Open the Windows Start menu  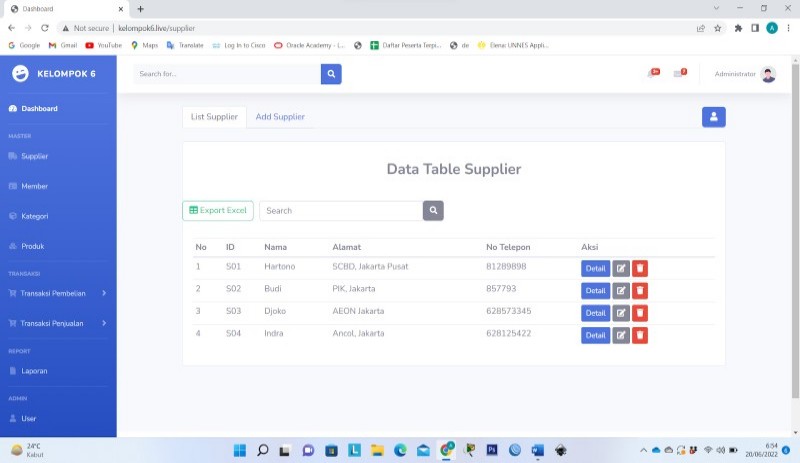[x=240, y=451]
